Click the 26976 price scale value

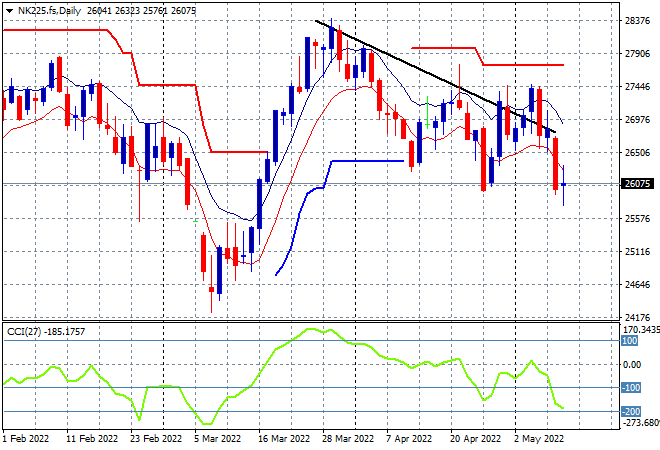(637, 120)
